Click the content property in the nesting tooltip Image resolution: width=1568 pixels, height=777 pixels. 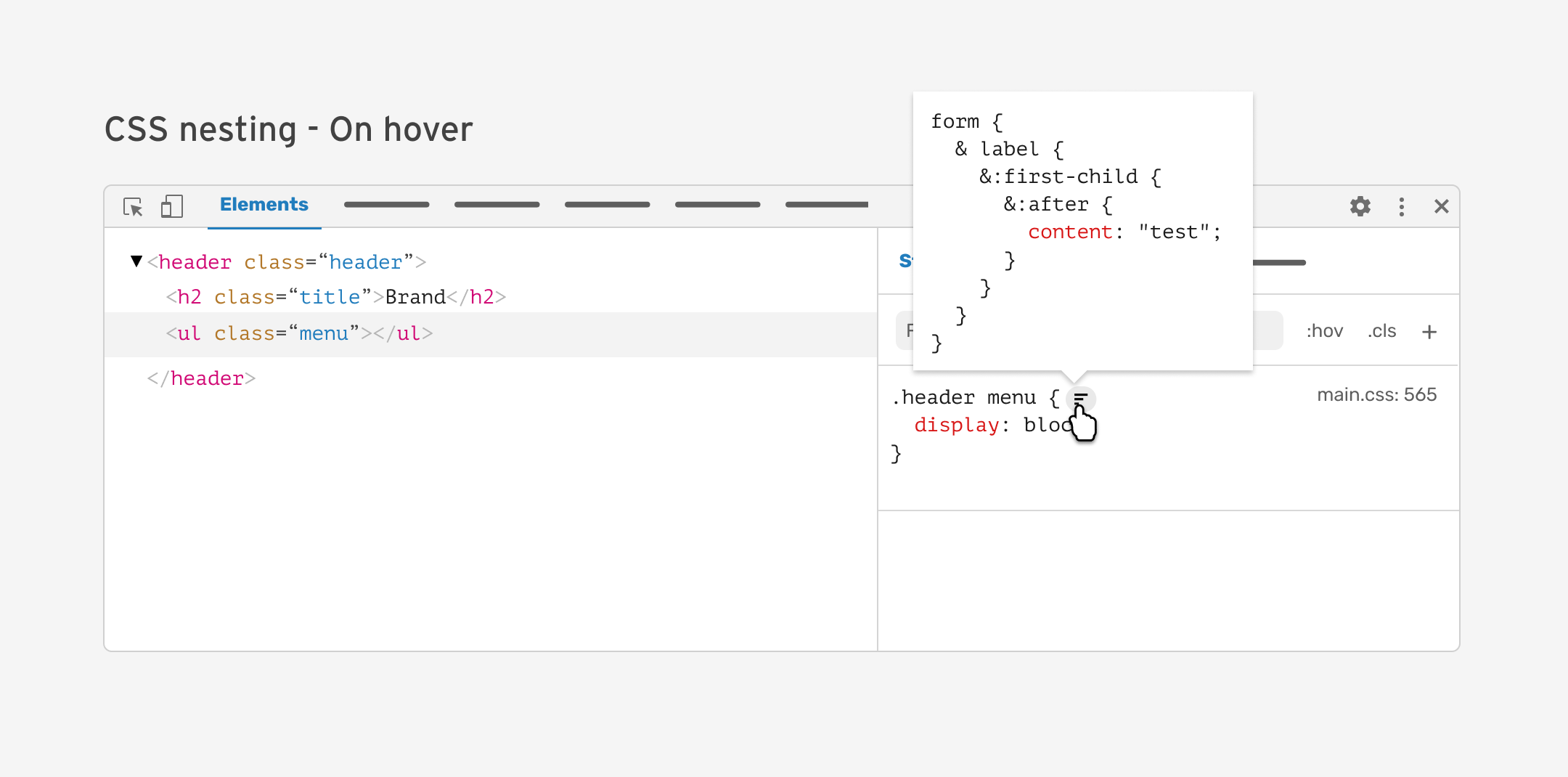(1070, 232)
